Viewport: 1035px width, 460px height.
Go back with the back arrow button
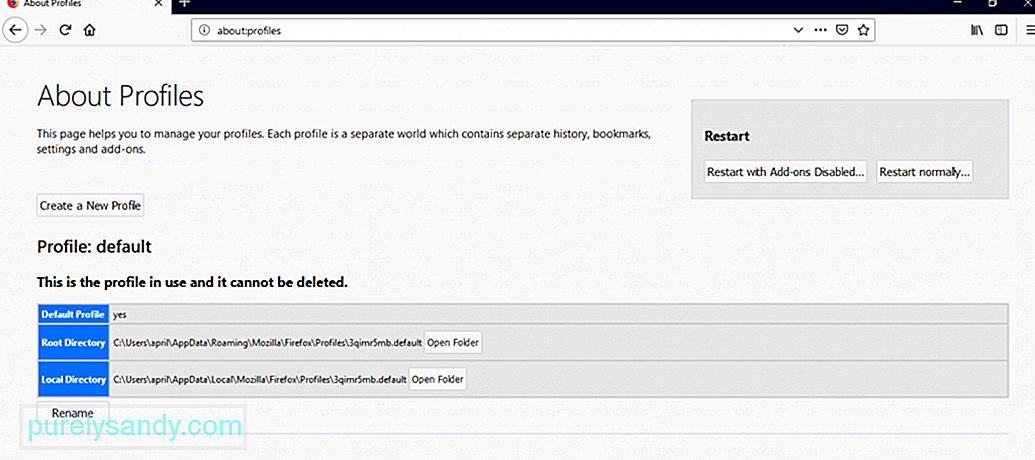click(15, 30)
